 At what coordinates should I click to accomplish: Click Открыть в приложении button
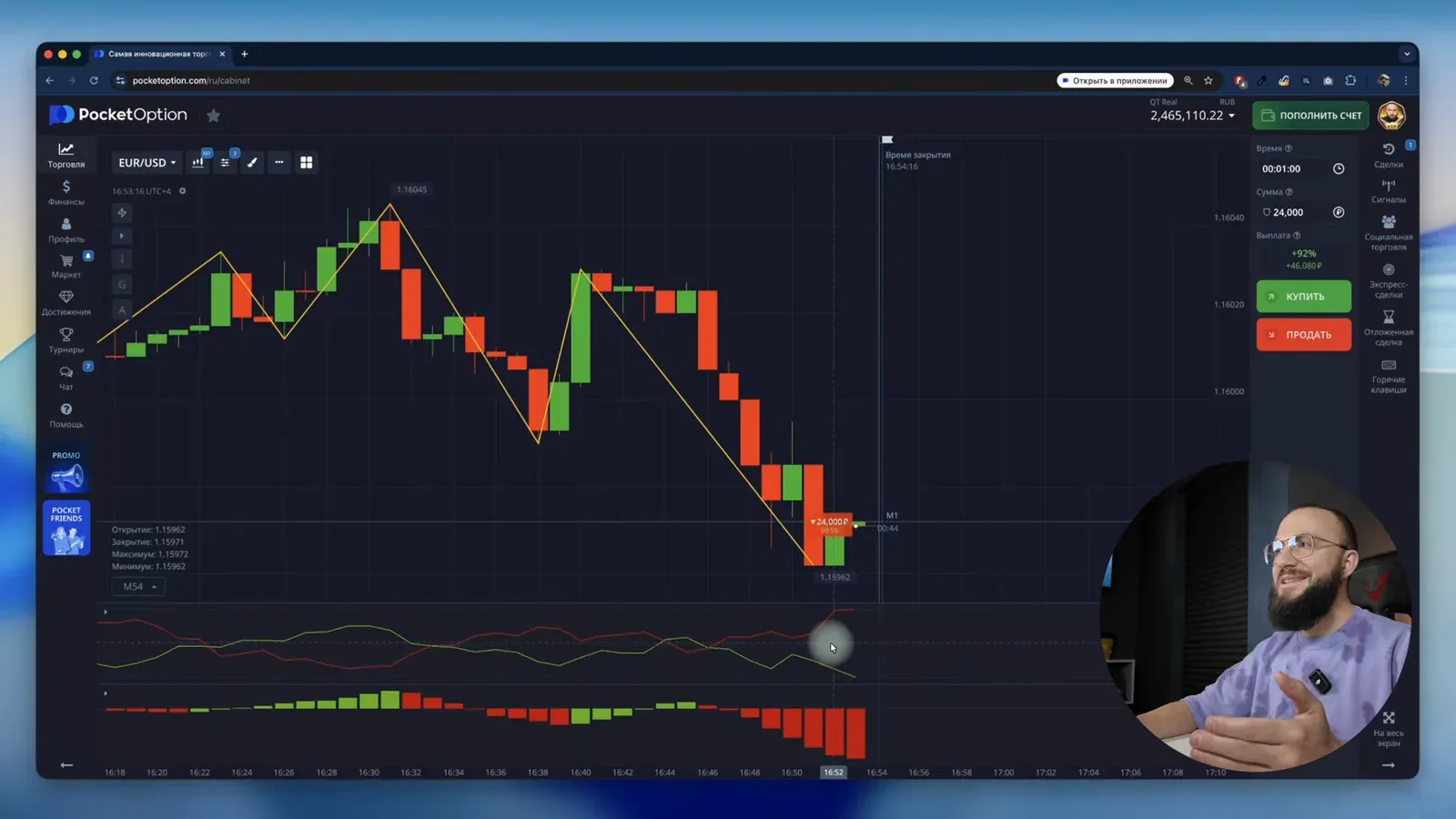coord(1115,81)
